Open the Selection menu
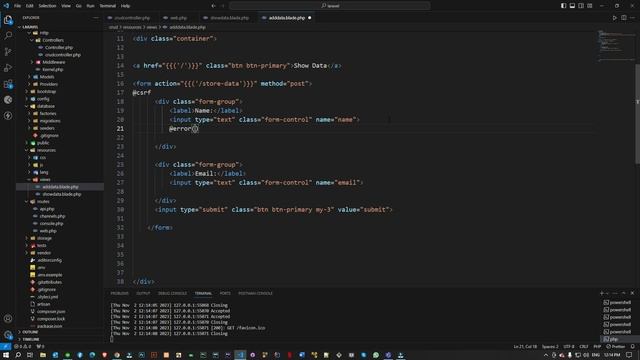640x360 pixels. point(47,6)
